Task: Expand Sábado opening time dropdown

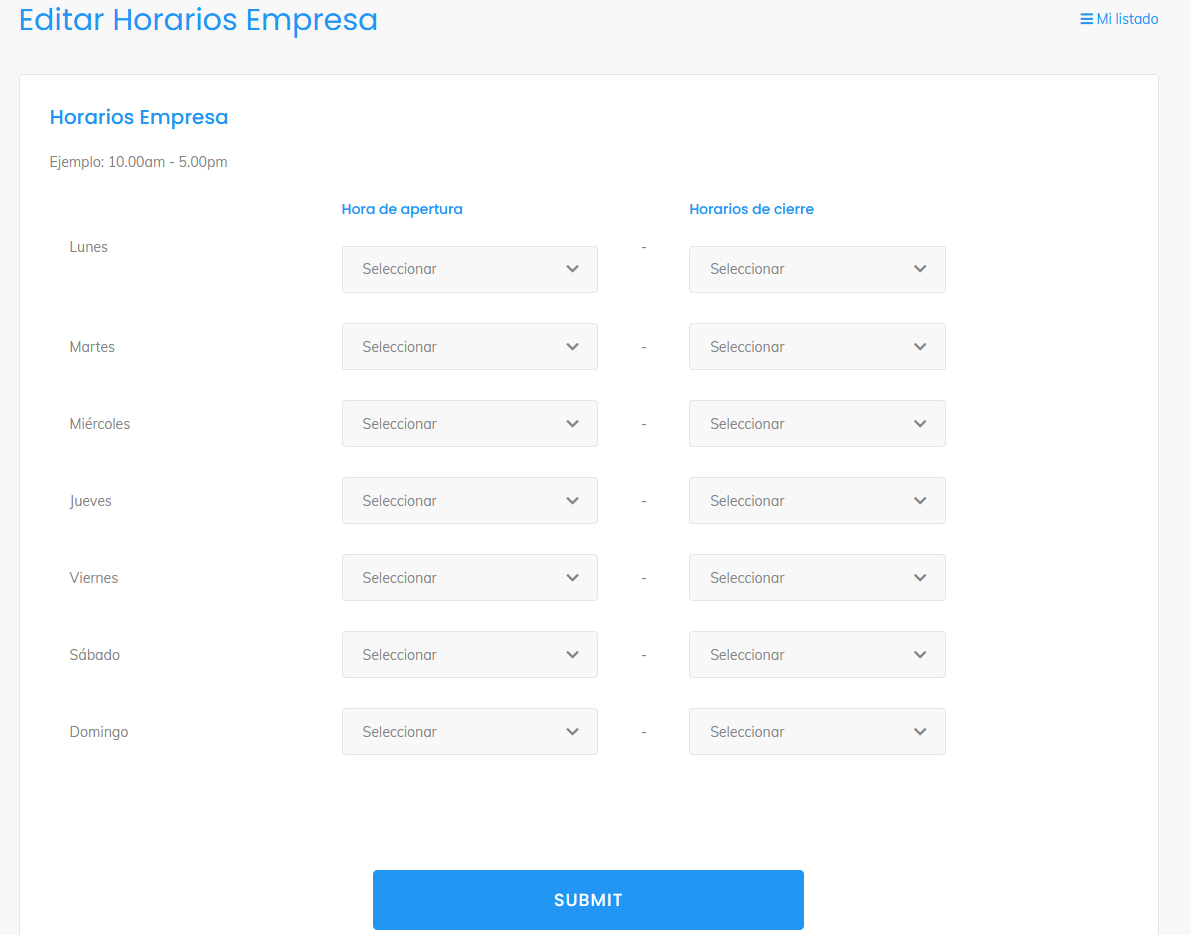Action: (469, 655)
